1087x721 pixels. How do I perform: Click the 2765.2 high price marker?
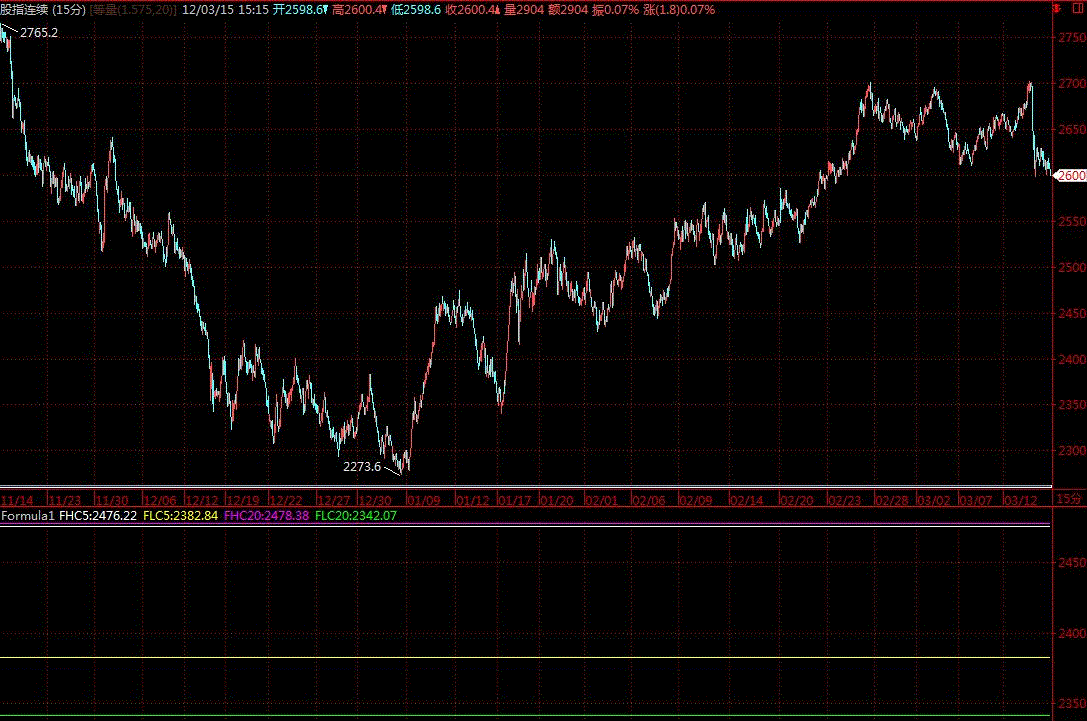39,33
